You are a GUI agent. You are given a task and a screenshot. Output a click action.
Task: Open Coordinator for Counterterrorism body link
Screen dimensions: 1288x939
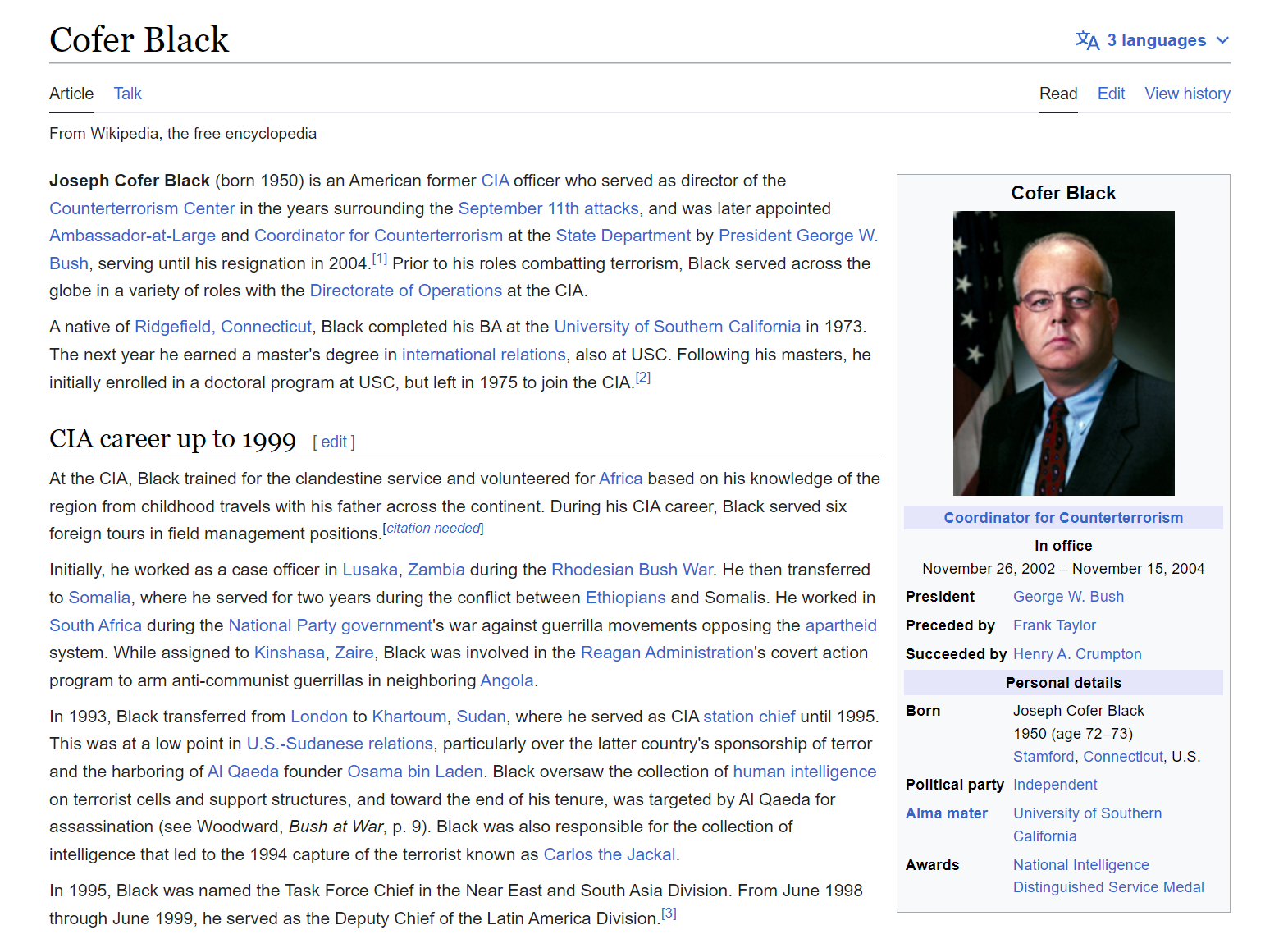[x=378, y=236]
